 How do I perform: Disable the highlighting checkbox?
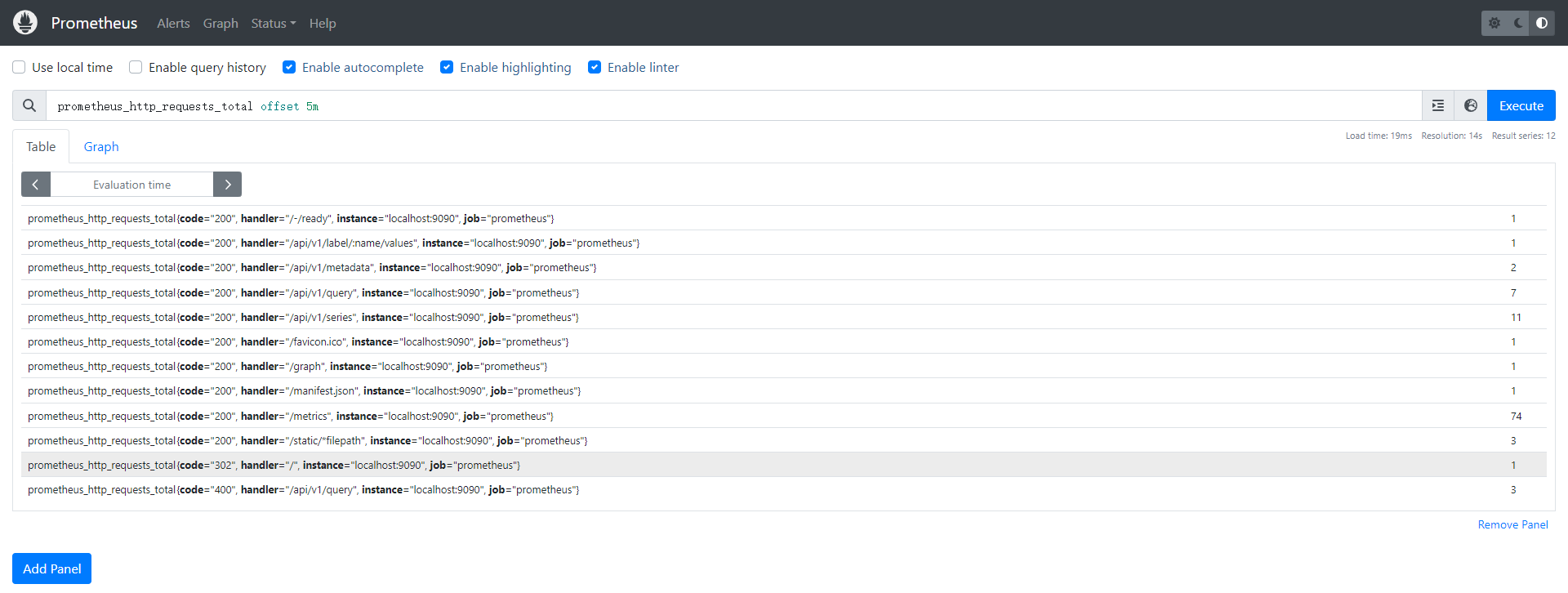(x=447, y=67)
